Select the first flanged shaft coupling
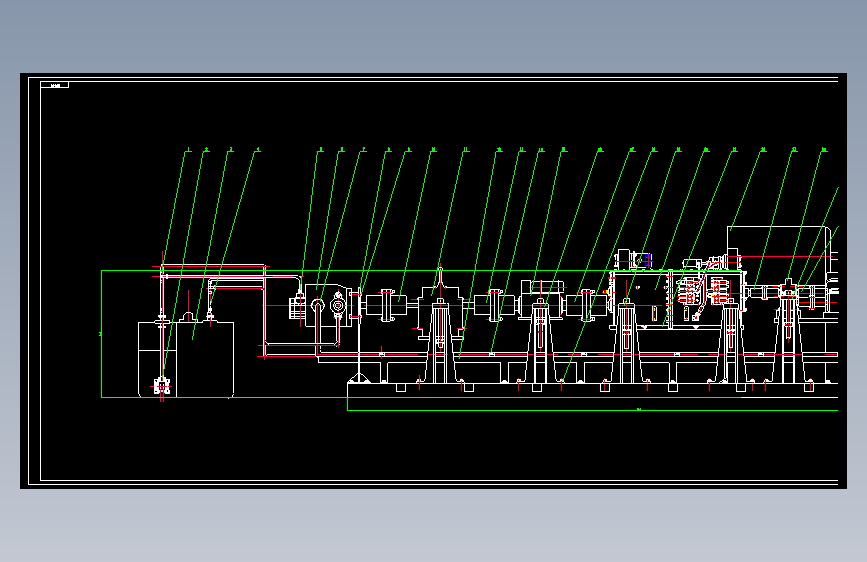 [387, 305]
